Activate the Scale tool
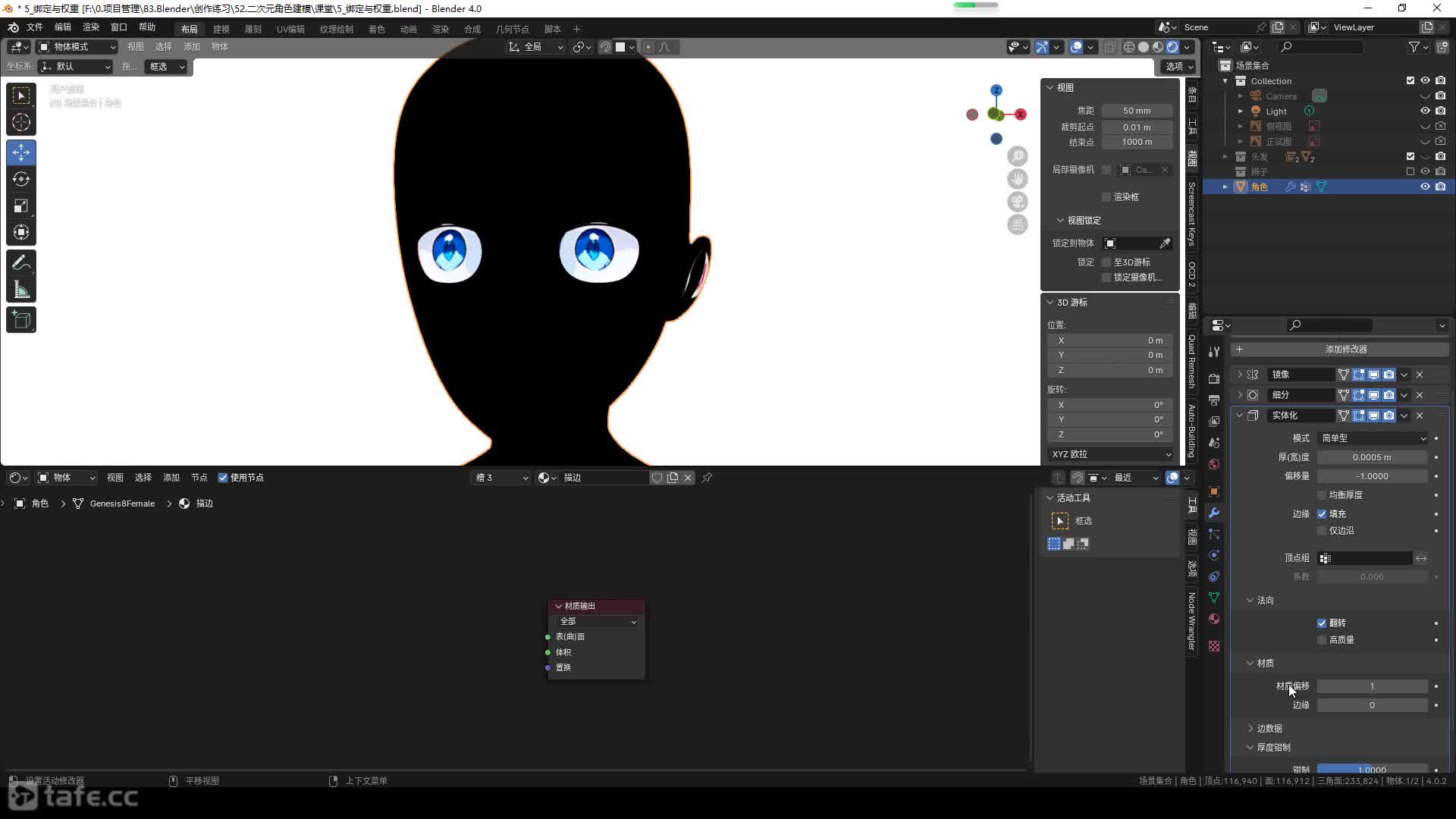The height and width of the screenshot is (819, 1456). tap(21, 206)
